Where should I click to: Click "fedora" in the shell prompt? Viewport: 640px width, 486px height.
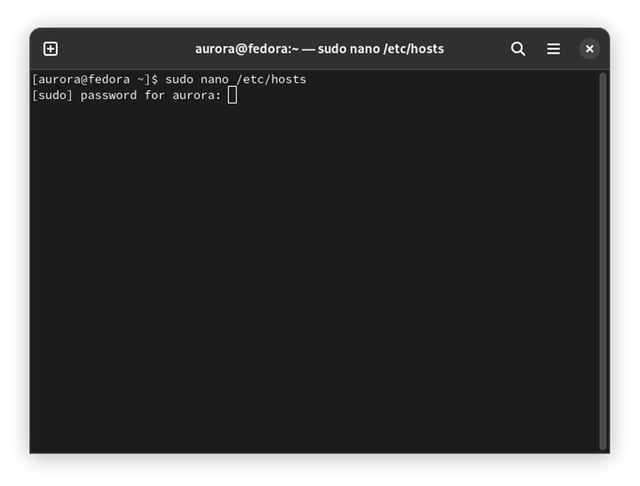(x=112, y=79)
